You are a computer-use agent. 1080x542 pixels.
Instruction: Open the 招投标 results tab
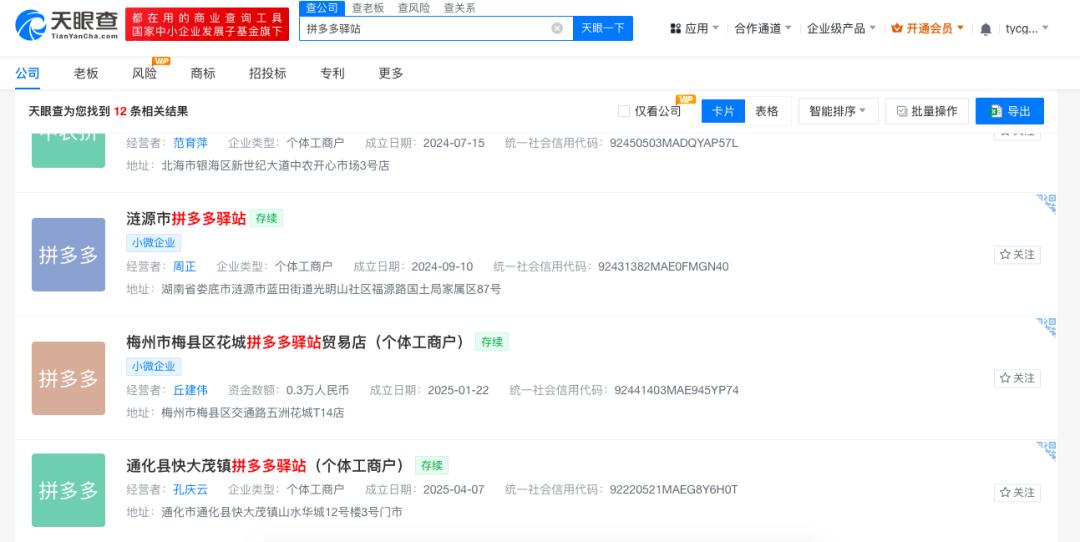point(268,73)
